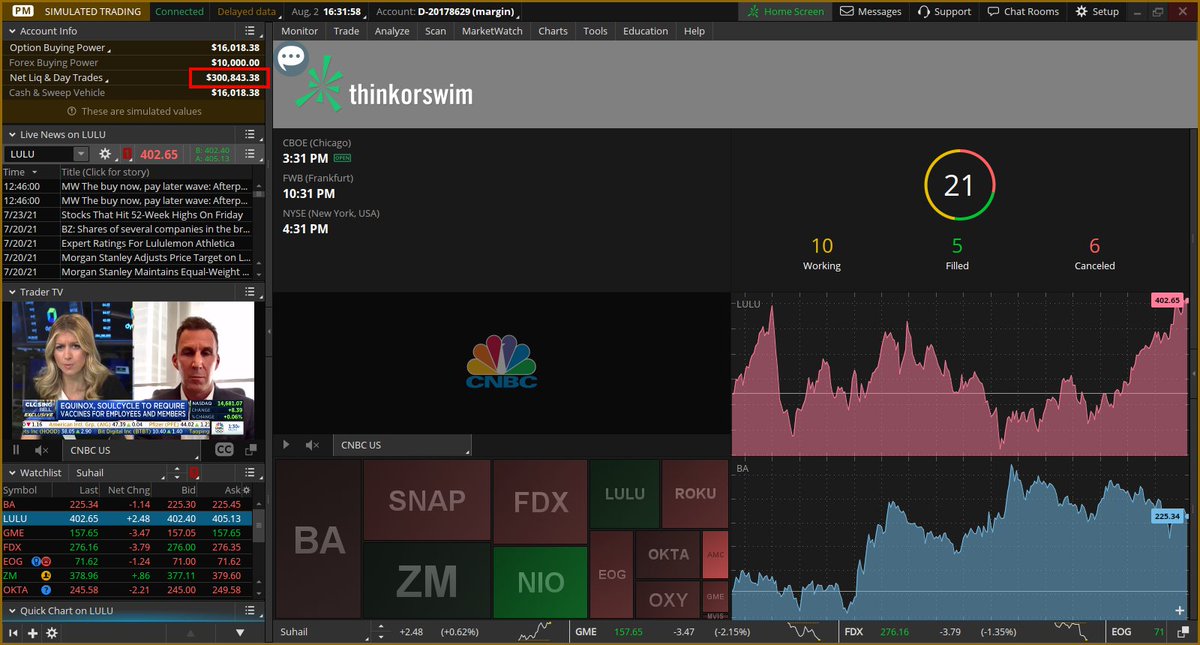Image resolution: width=1200 pixels, height=645 pixels.
Task: Collapse the Live News on LULU panel
Action: point(12,134)
